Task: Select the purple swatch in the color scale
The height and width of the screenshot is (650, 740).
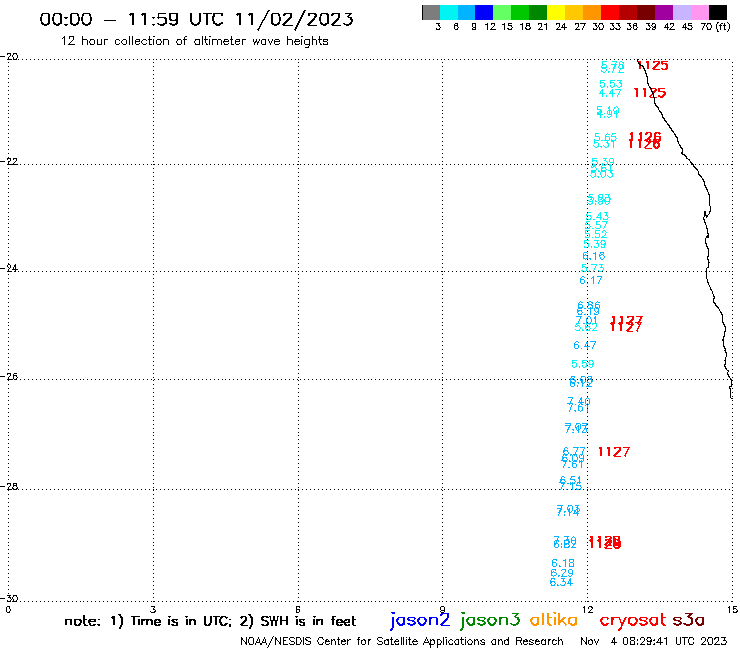Action: 664,12
